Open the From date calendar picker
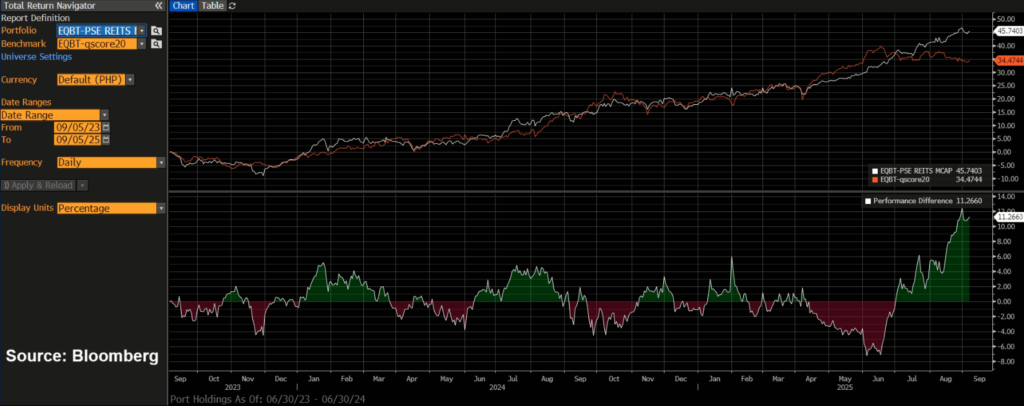Screen dimensions: 1024x406 tap(106, 128)
